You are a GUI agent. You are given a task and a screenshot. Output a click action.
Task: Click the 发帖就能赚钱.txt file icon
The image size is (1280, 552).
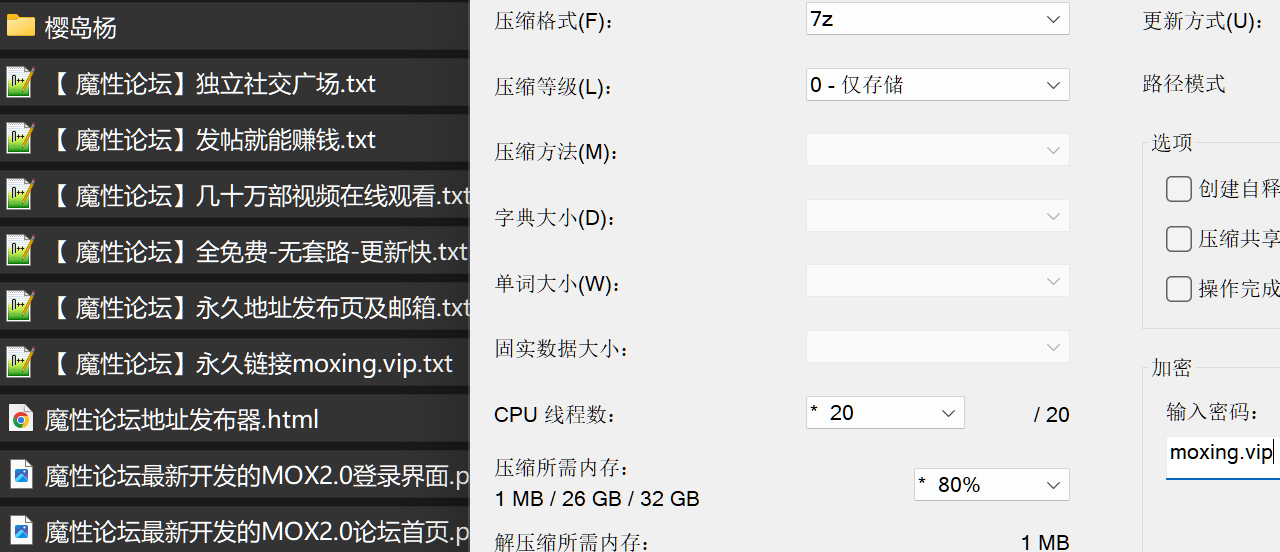pos(20,139)
